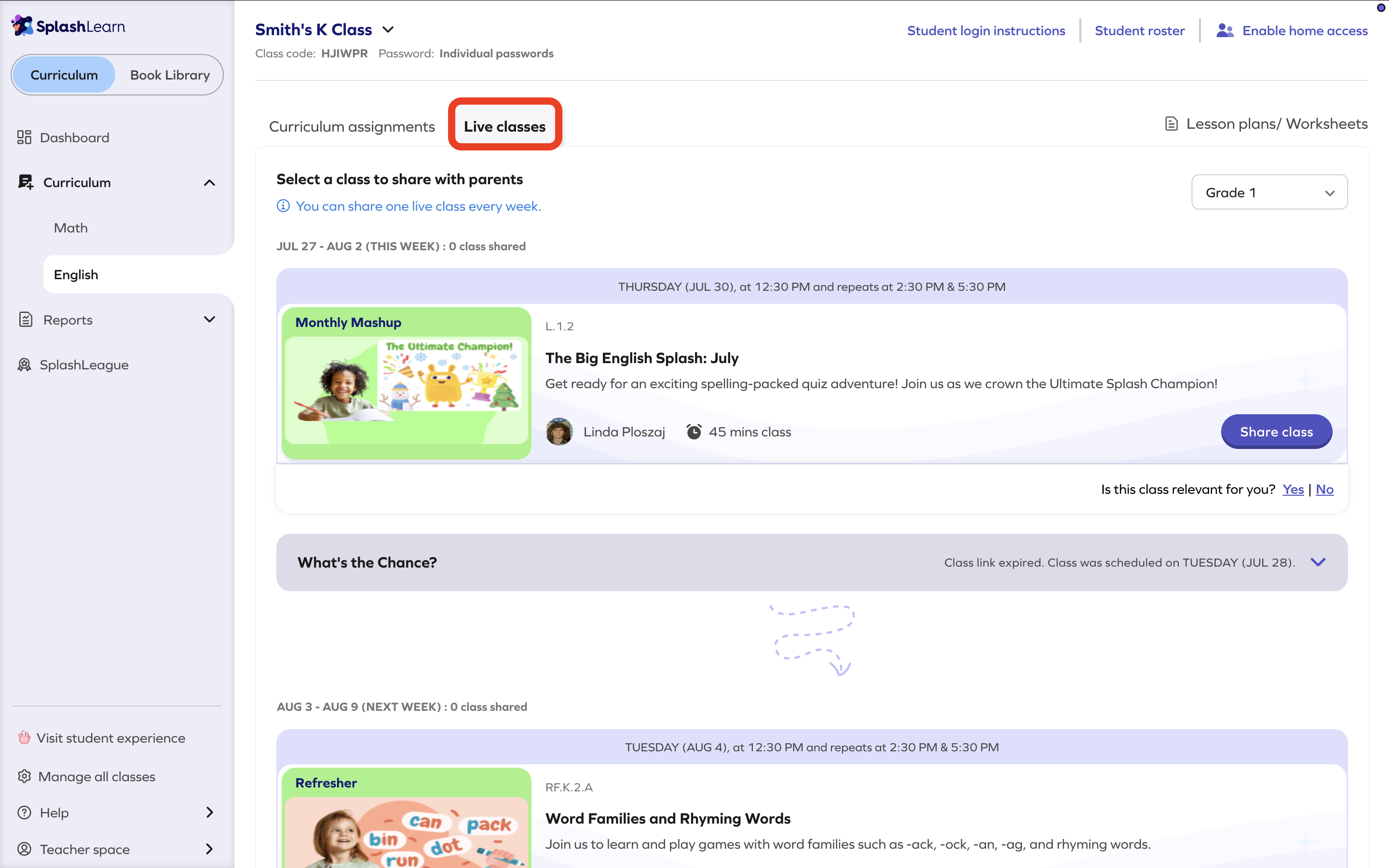
Task: Click the JUL 27 - AUG 2 week heading
Action: [x=401, y=246]
